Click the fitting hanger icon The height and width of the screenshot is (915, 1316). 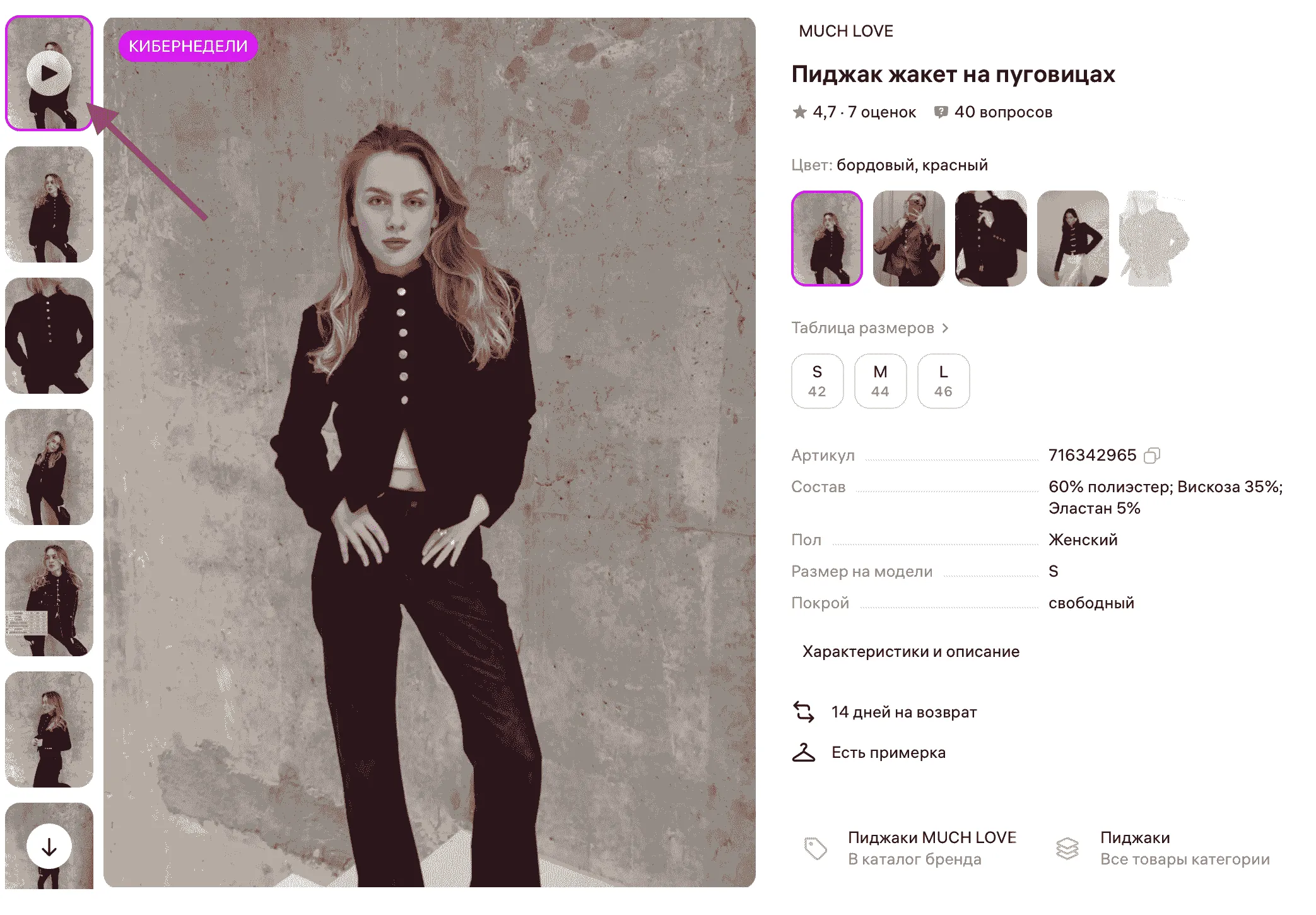[x=804, y=752]
